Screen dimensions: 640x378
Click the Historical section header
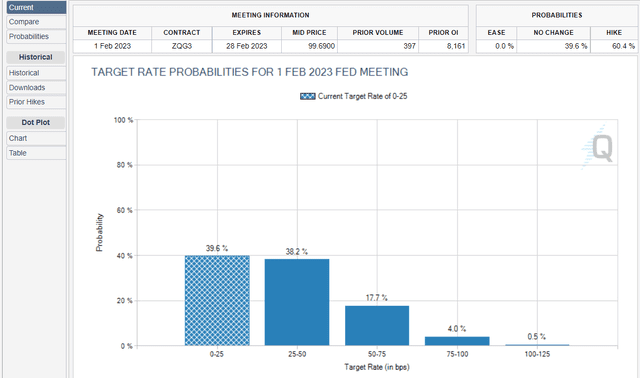coord(36,57)
